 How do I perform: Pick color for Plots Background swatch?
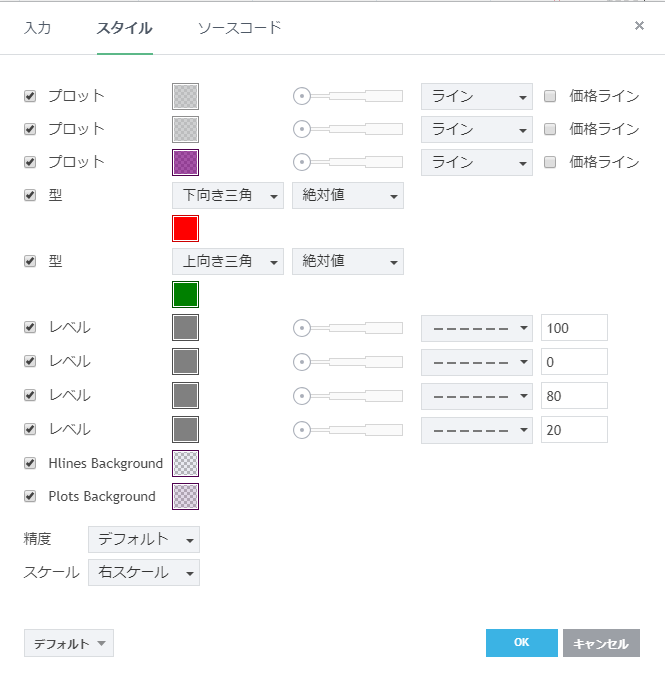[x=185, y=497]
